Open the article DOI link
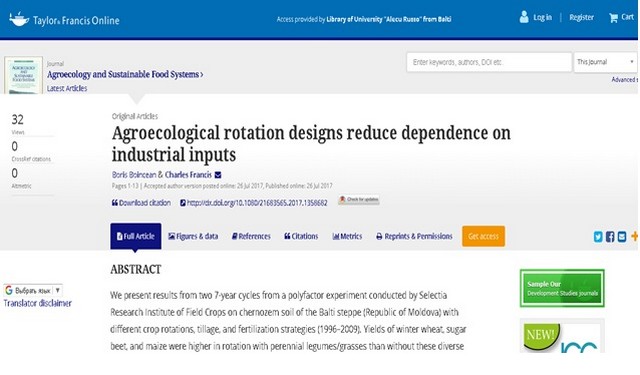The image size is (640, 375). click(253, 203)
